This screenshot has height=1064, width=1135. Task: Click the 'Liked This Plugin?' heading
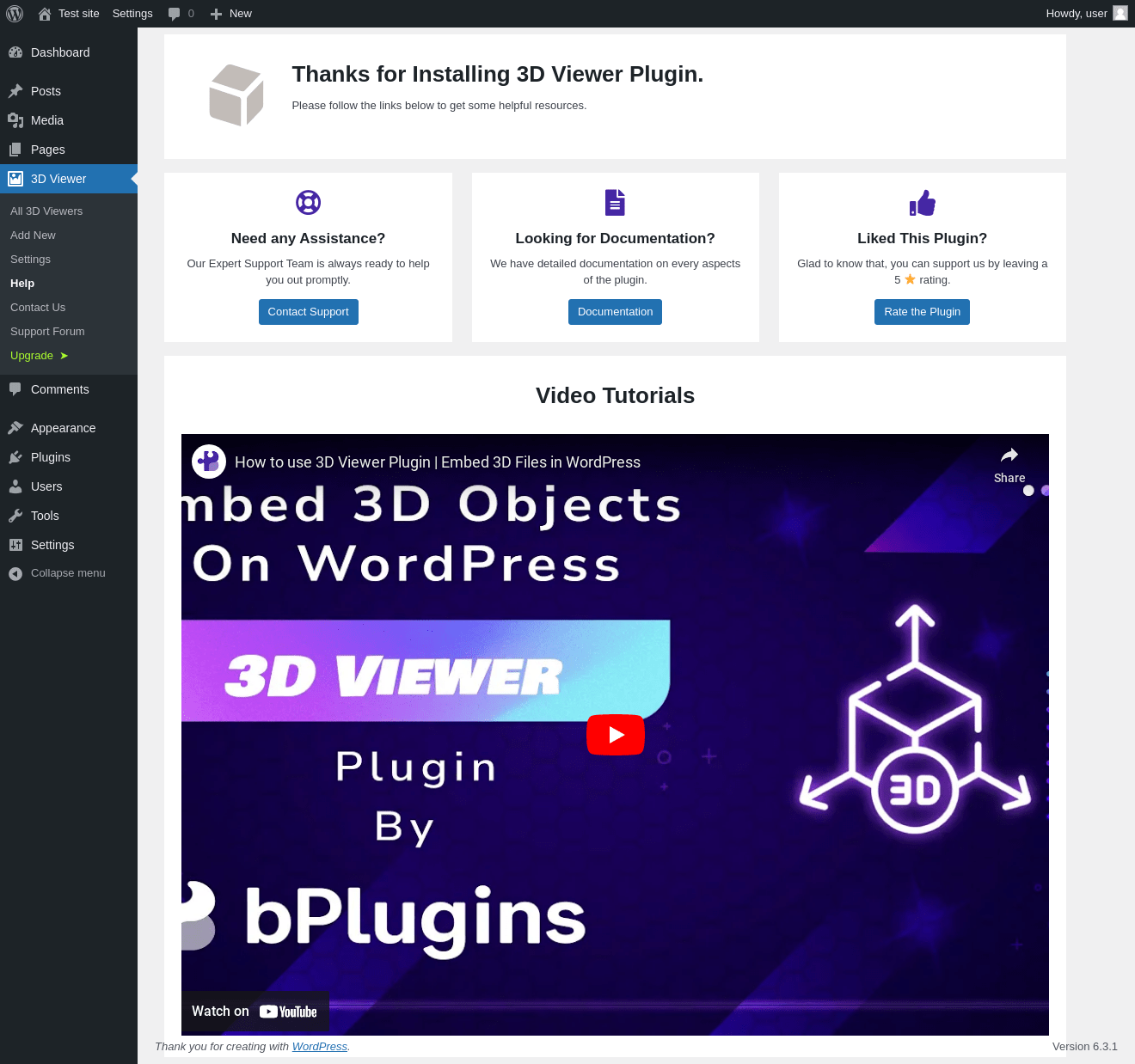click(x=922, y=238)
